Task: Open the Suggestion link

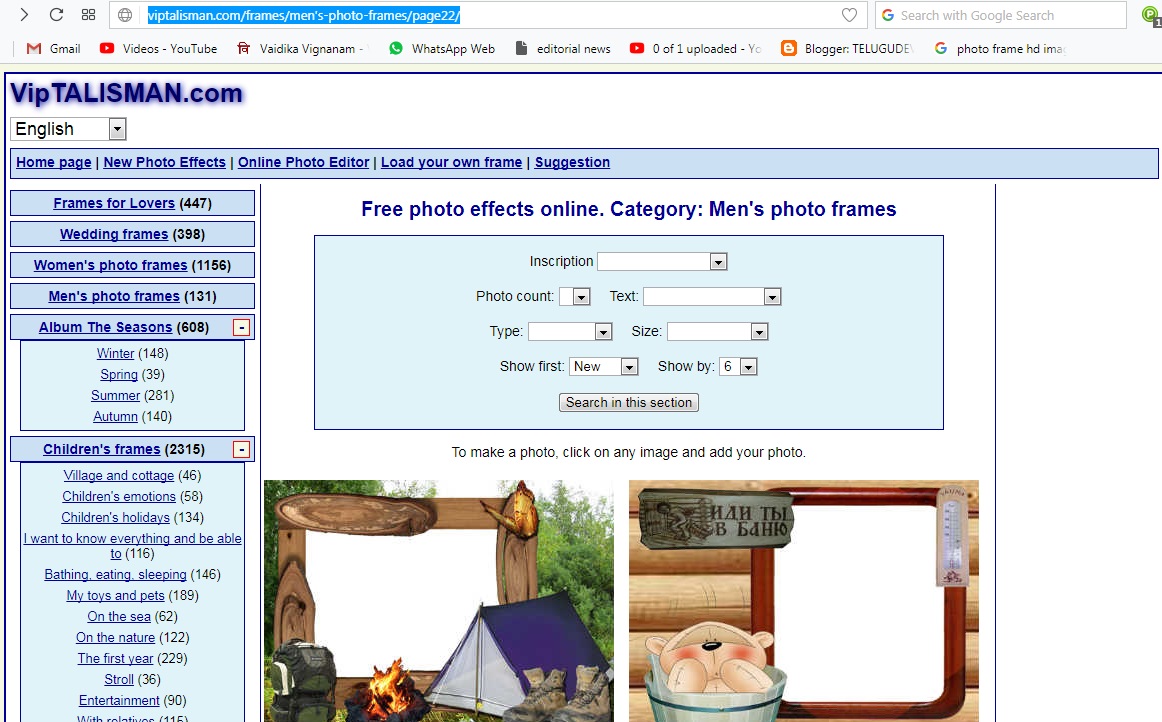Action: [x=572, y=162]
